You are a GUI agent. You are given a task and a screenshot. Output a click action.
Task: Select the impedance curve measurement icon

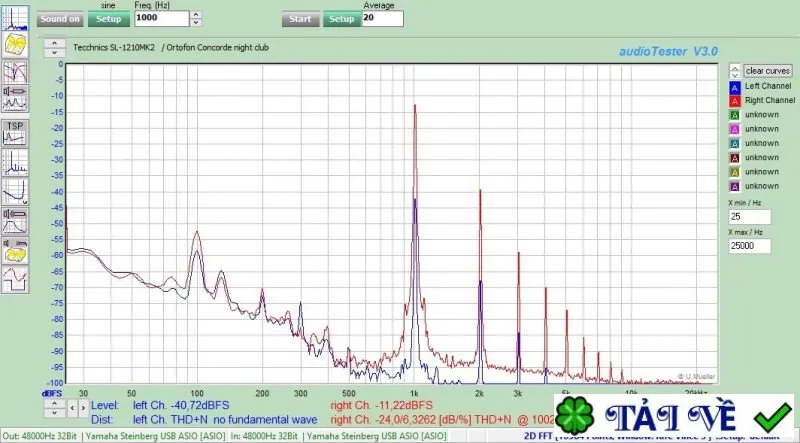(x=15, y=192)
